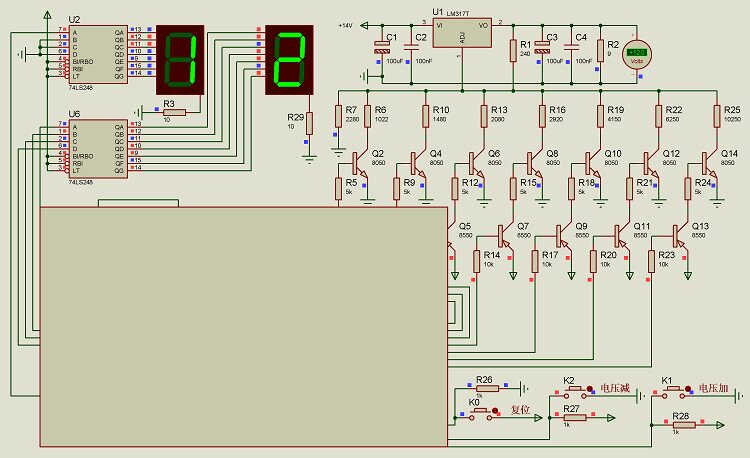Select capacitor C1 100uF

point(382,47)
